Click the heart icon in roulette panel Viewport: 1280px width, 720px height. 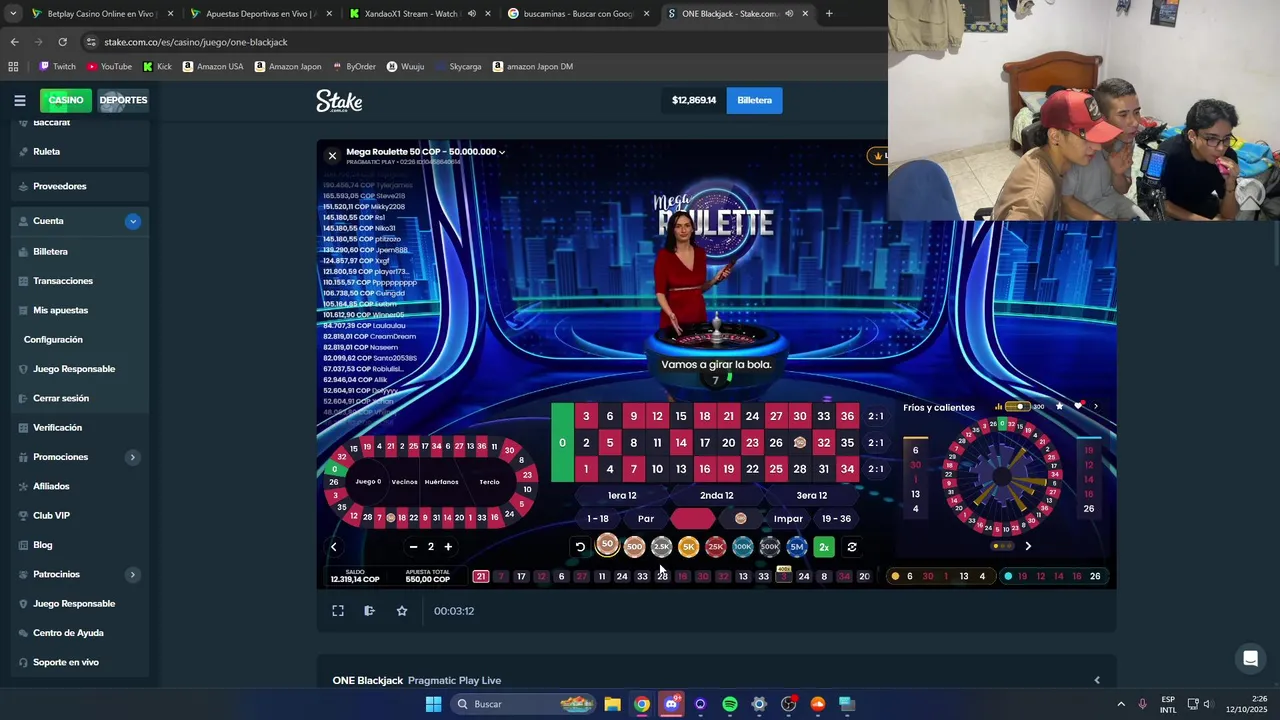[1079, 406]
